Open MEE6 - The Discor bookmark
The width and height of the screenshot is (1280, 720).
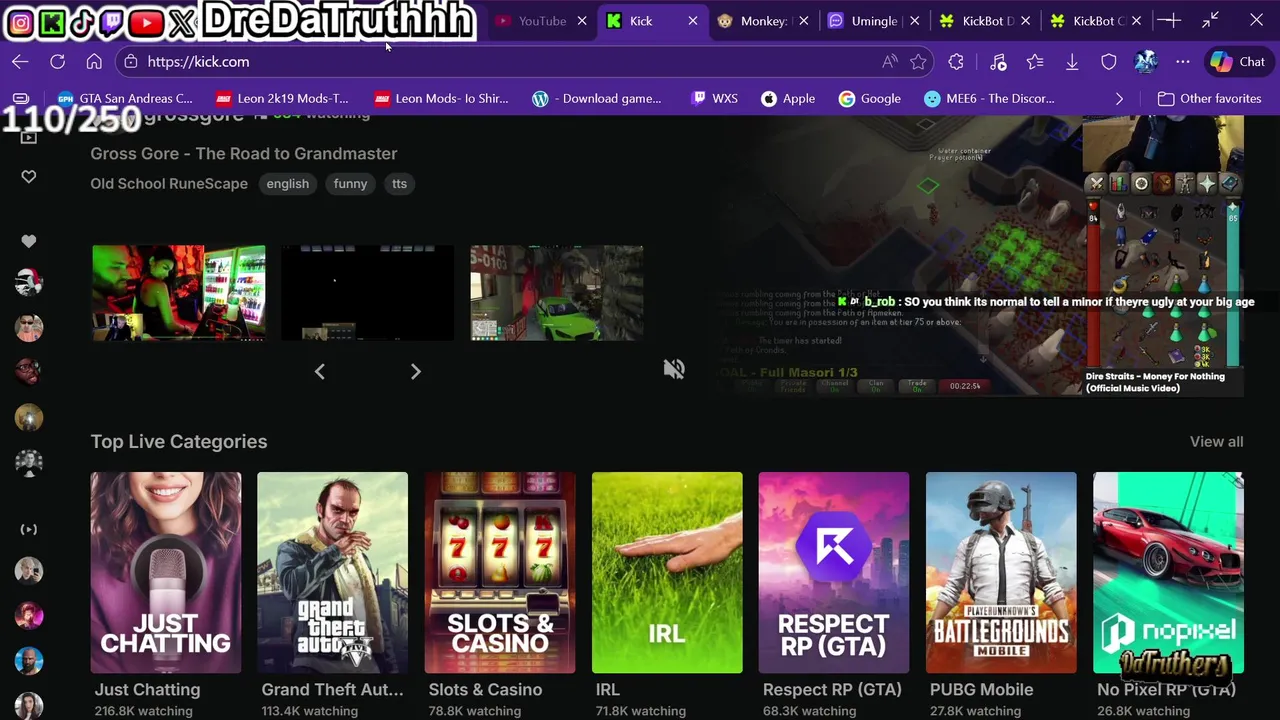(x=989, y=98)
